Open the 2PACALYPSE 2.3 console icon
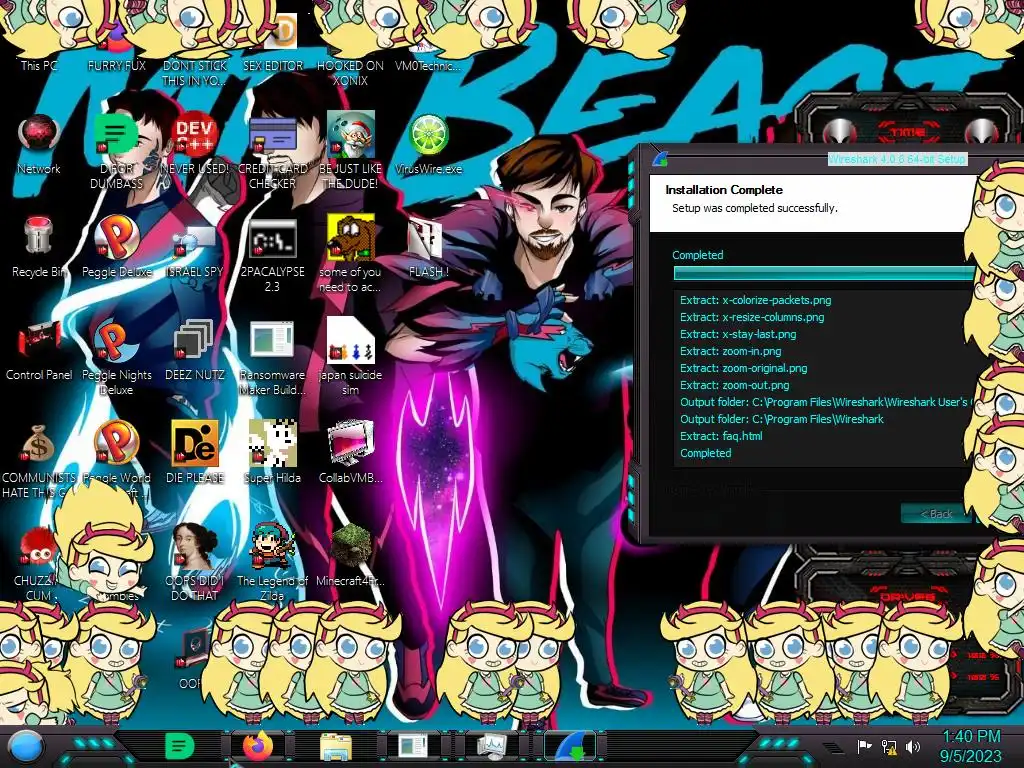1024x768 pixels. pyautogui.click(x=272, y=256)
